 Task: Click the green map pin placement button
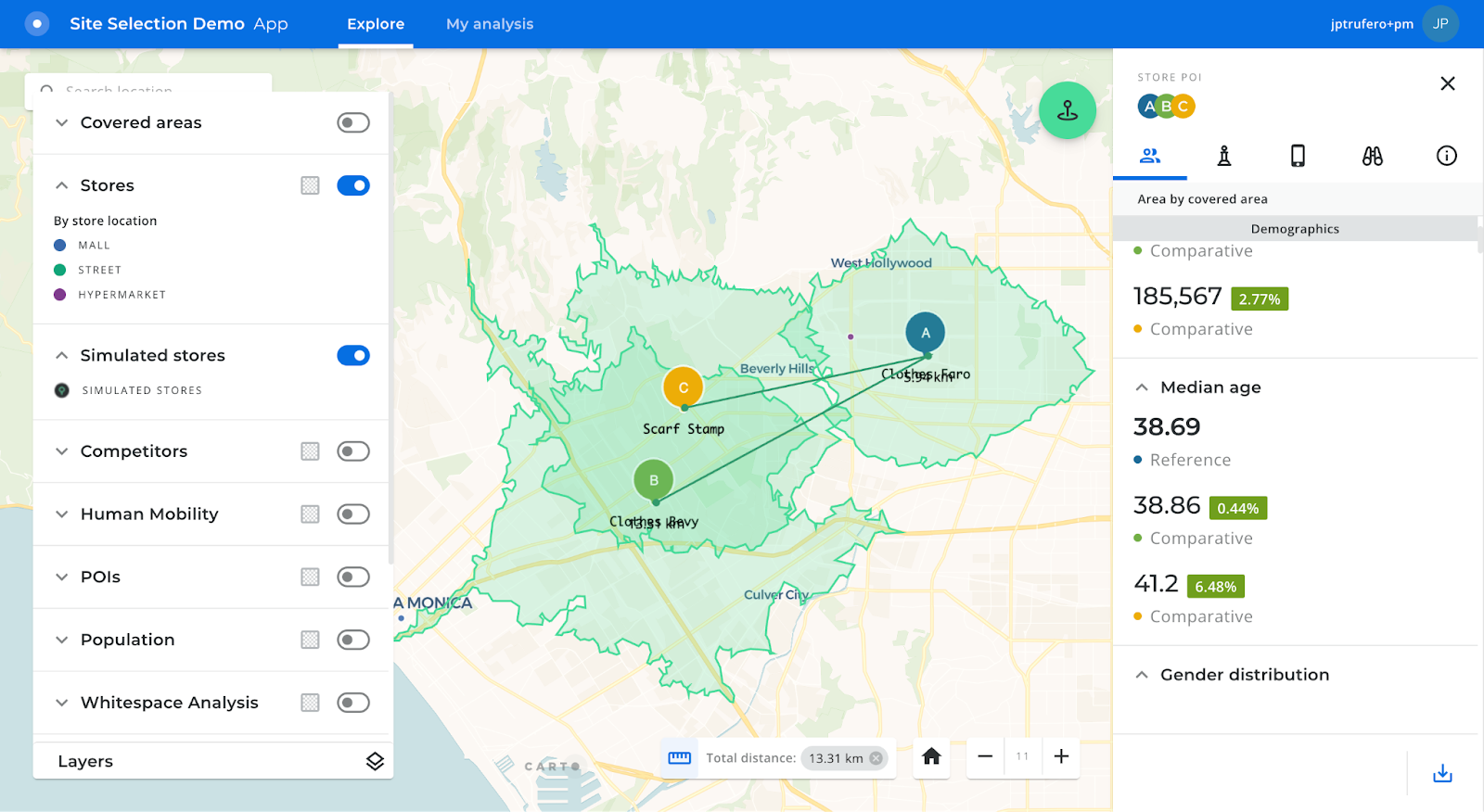click(x=1067, y=110)
